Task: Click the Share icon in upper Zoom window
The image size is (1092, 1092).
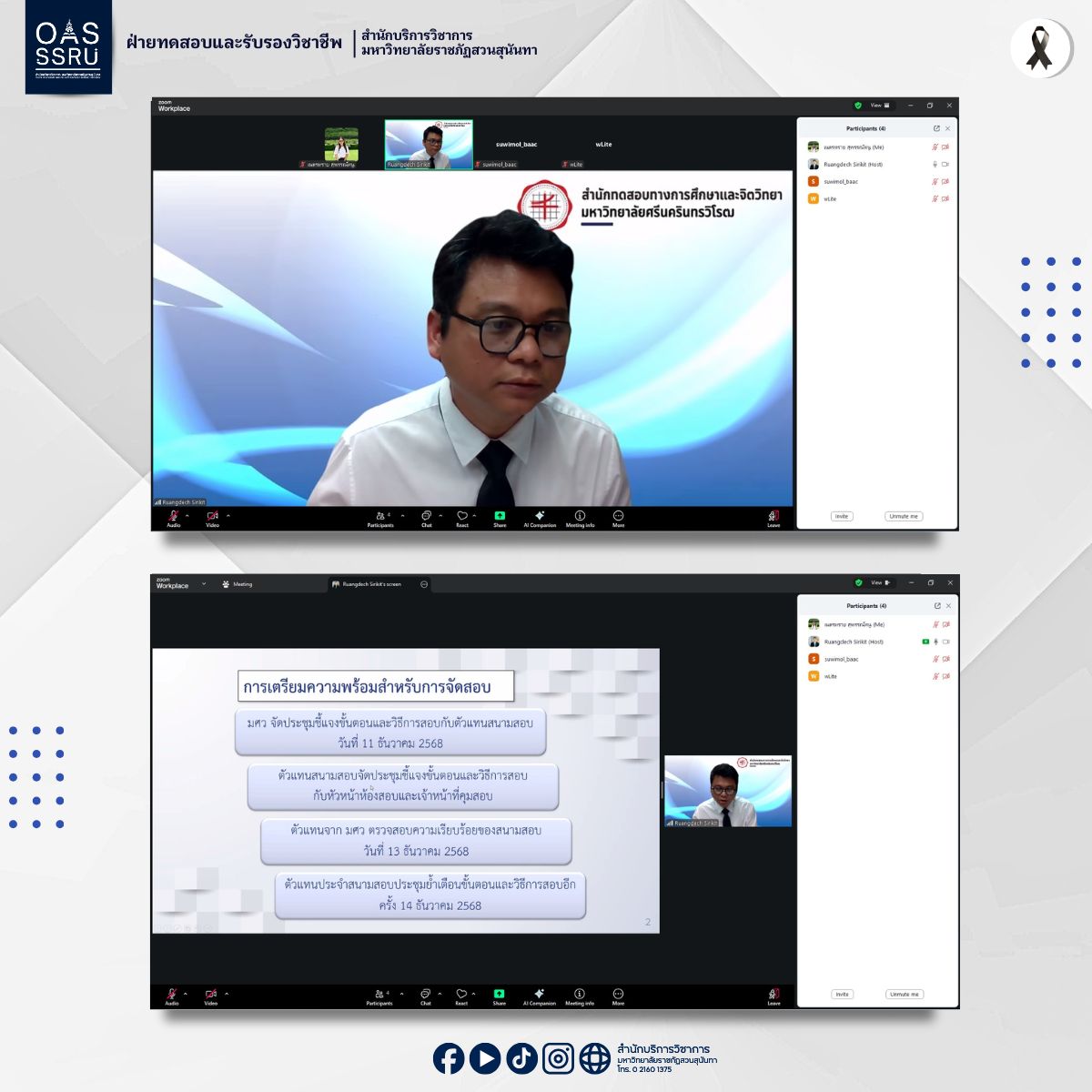Action: (500, 516)
